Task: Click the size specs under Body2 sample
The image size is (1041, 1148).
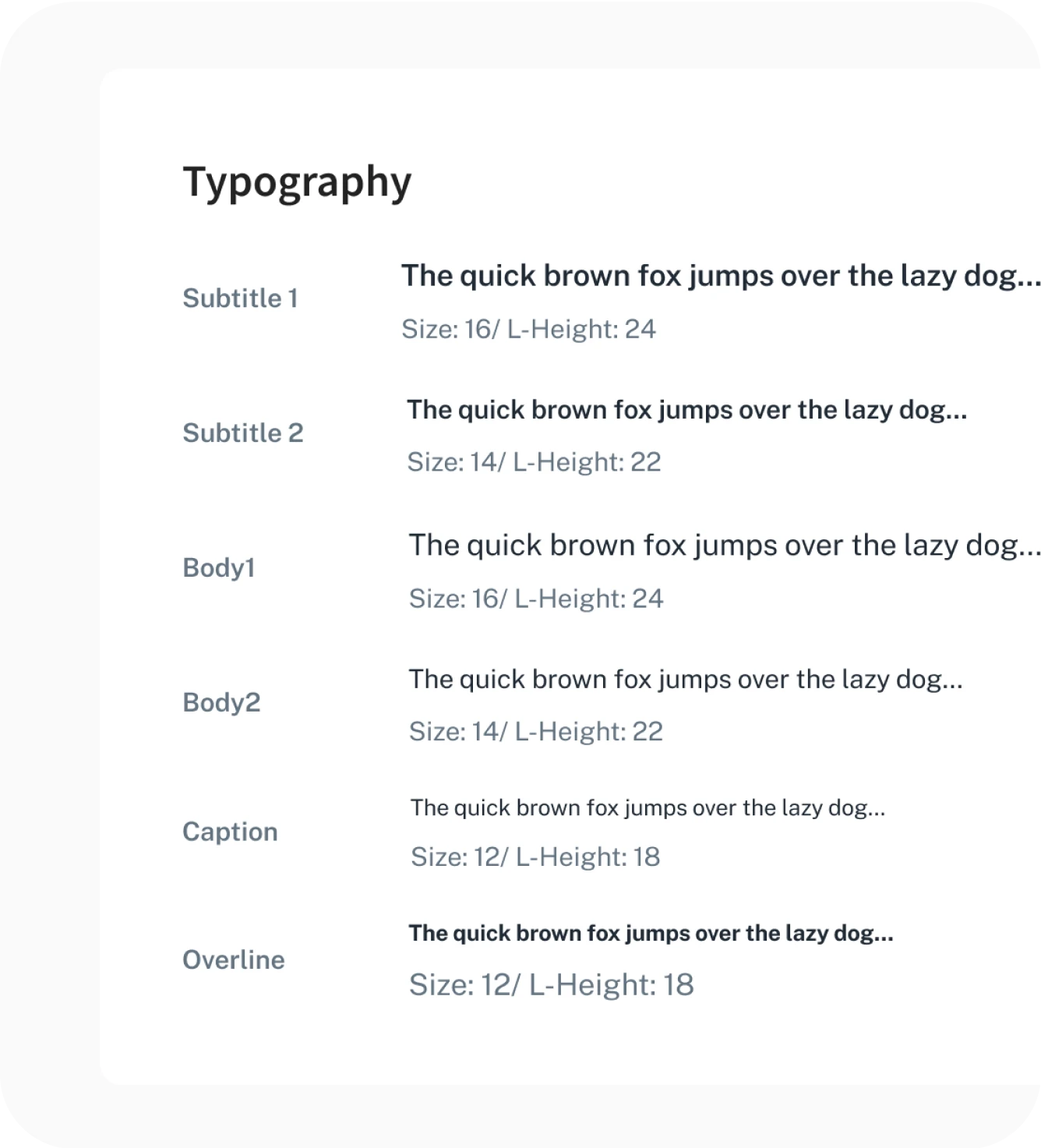Action: (x=536, y=732)
